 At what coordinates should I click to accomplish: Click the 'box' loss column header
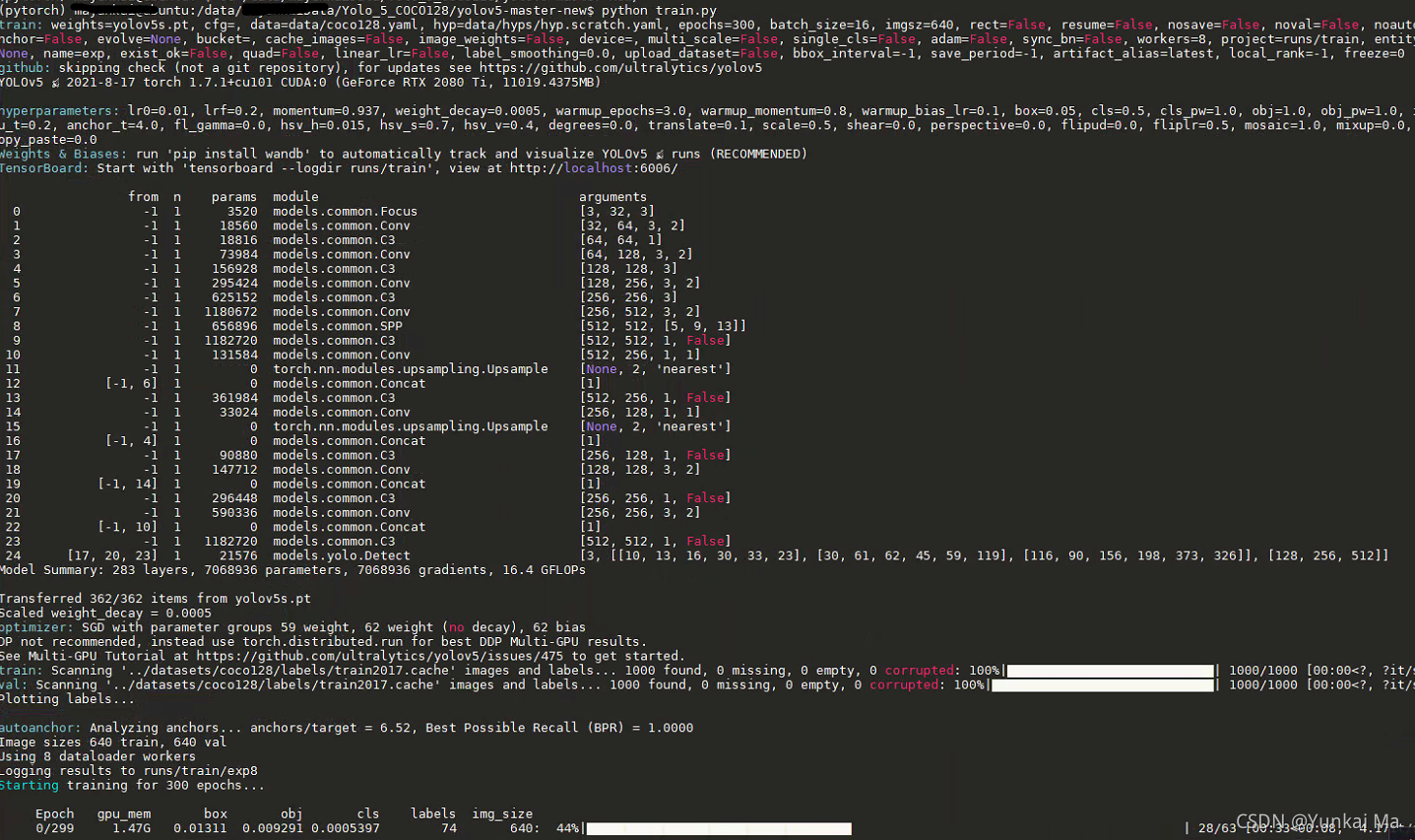[x=216, y=813]
